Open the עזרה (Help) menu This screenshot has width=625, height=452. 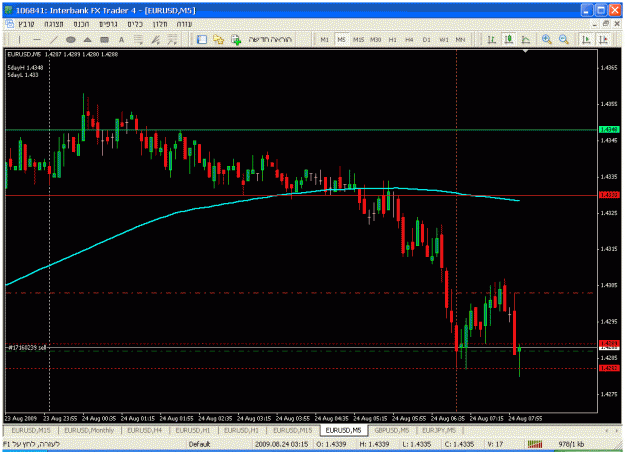point(184,24)
